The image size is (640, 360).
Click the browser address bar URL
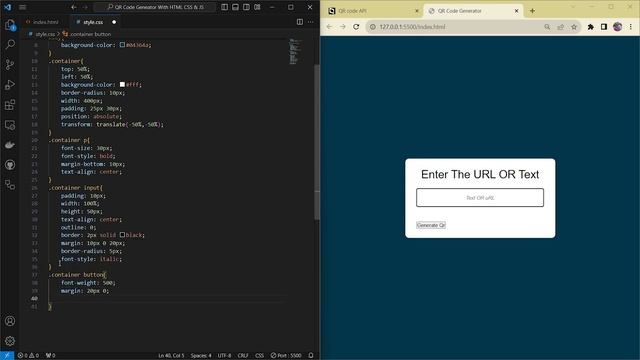pos(412,27)
